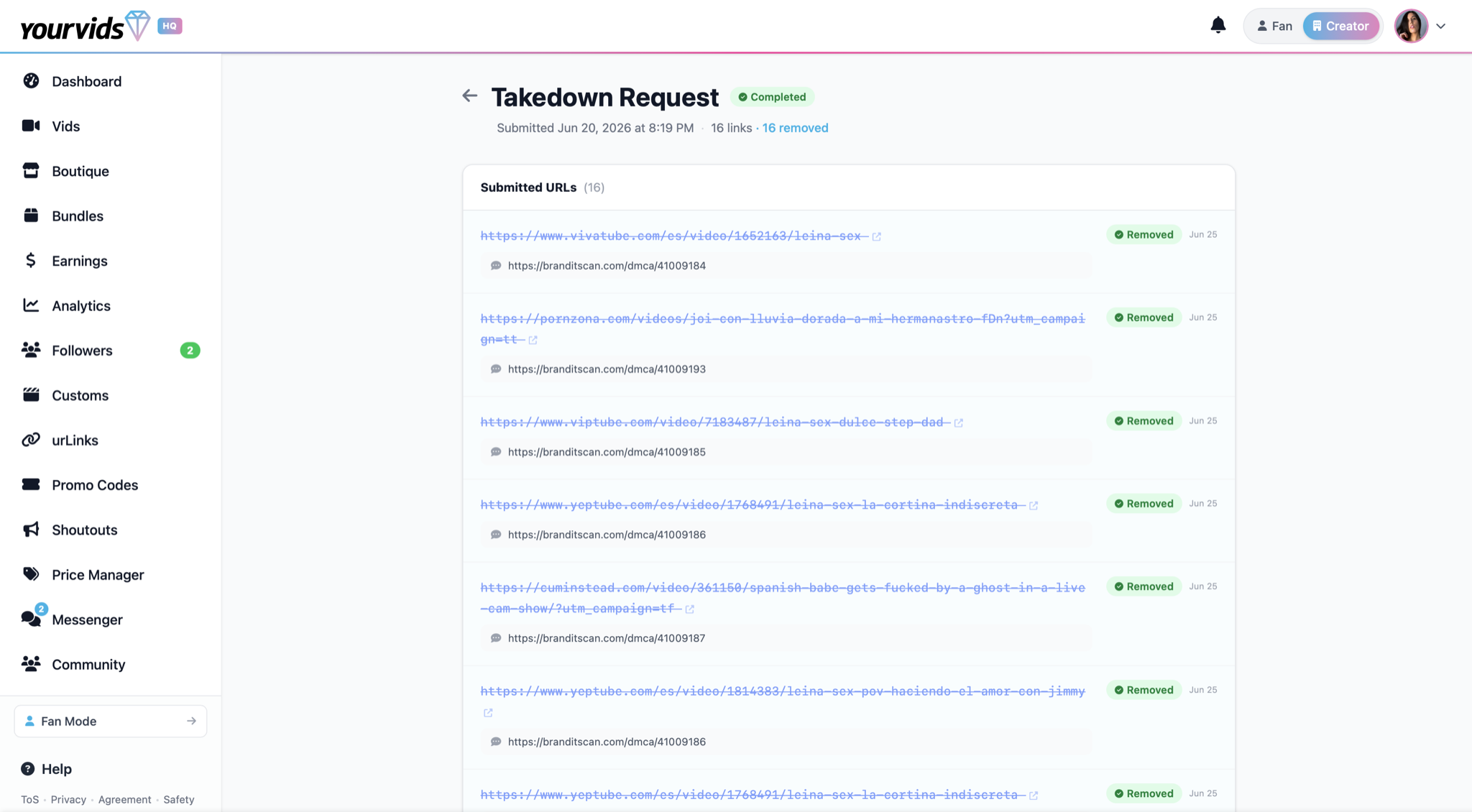The height and width of the screenshot is (812, 1472).
Task: Click the Completed status badge
Action: pos(772,97)
